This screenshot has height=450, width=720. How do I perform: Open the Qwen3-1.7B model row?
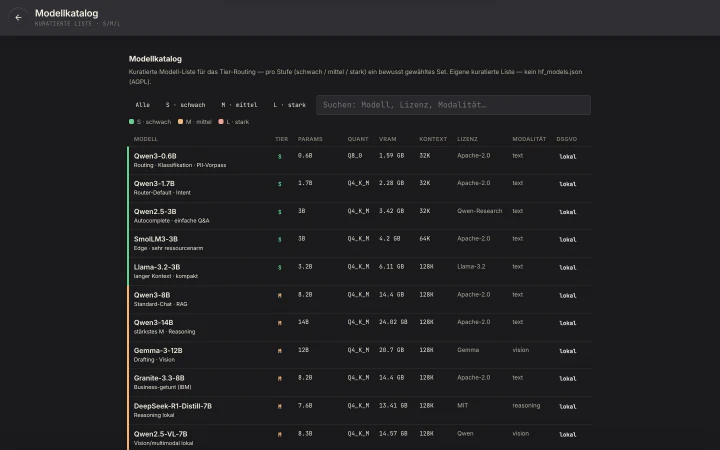(x=360, y=188)
